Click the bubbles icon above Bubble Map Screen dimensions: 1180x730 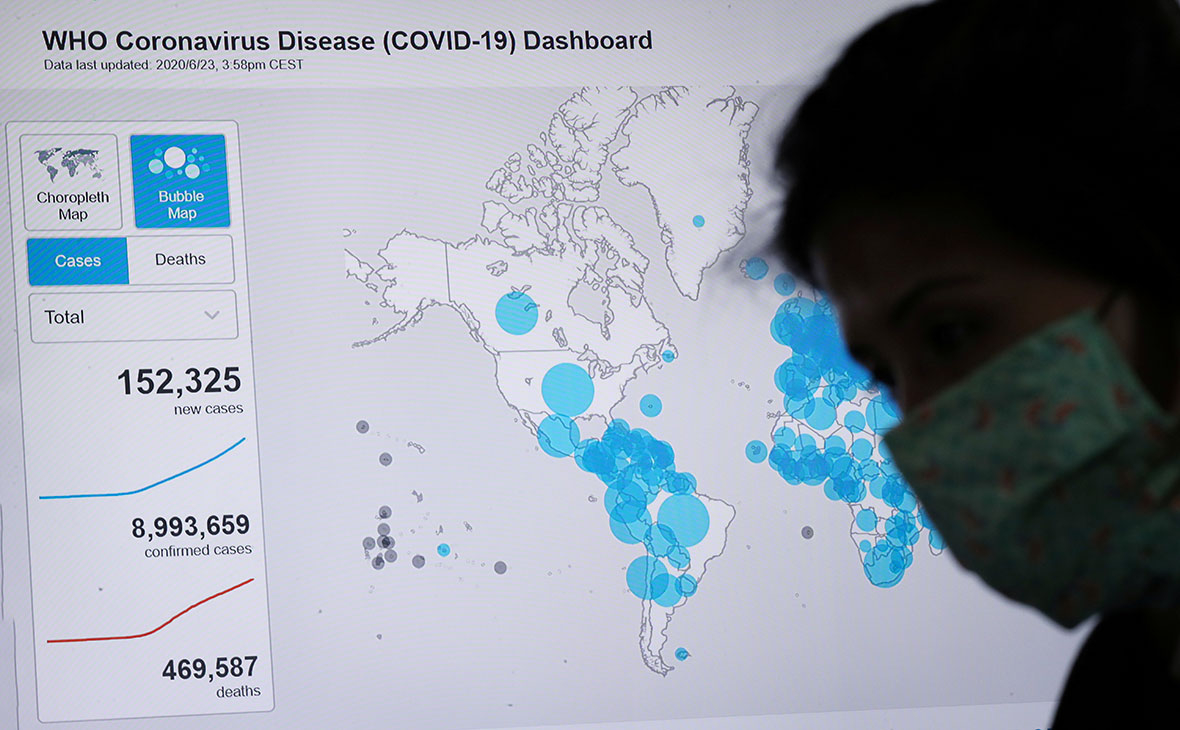coord(179,161)
